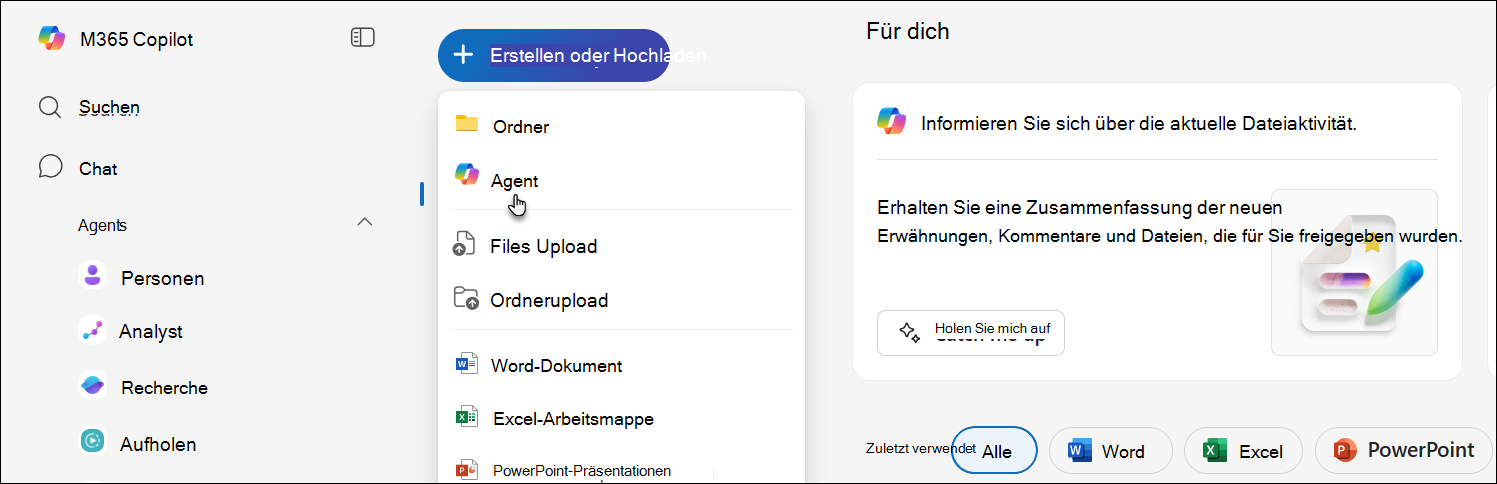Filter recent files by PowerPoint
1497x484 pixels.
click(1404, 451)
